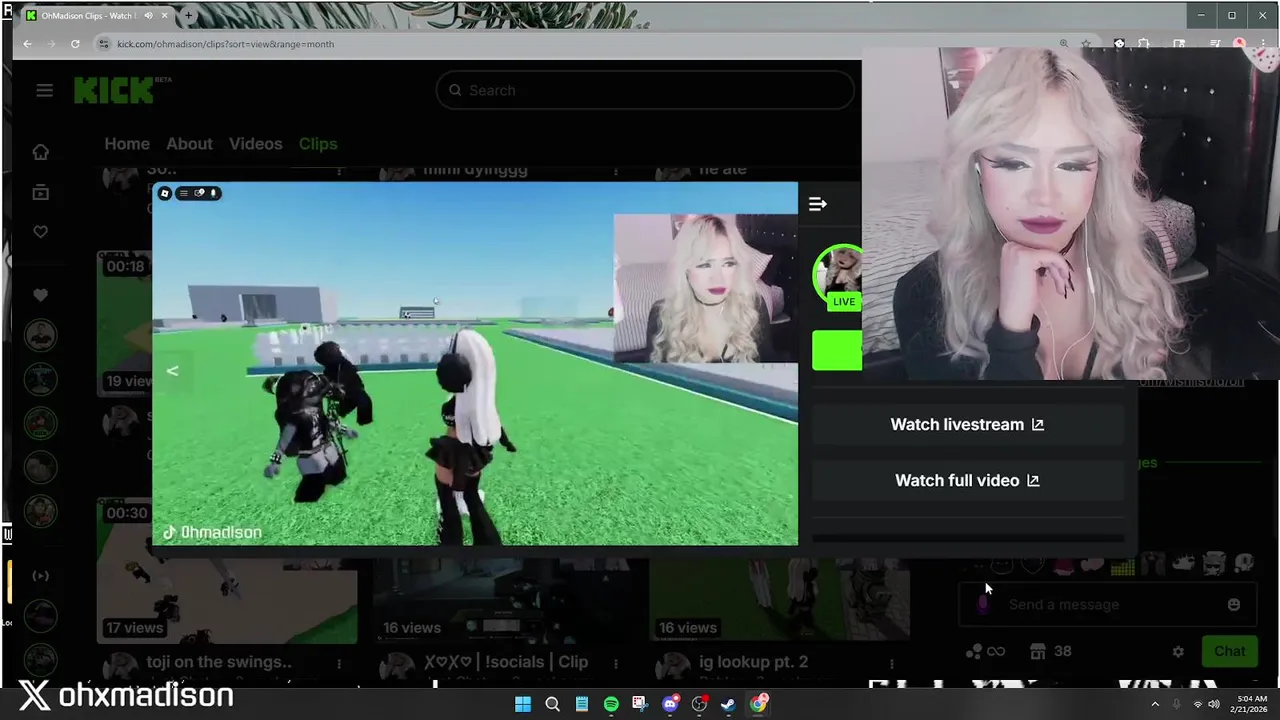Click the kick.com address bar URL

coord(225,44)
